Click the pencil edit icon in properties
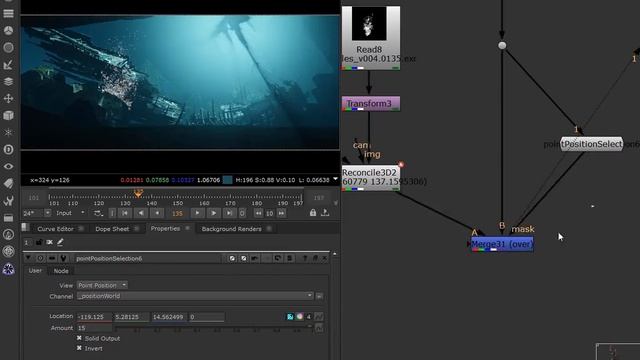The height and width of the screenshot is (360, 640). click(x=60, y=242)
